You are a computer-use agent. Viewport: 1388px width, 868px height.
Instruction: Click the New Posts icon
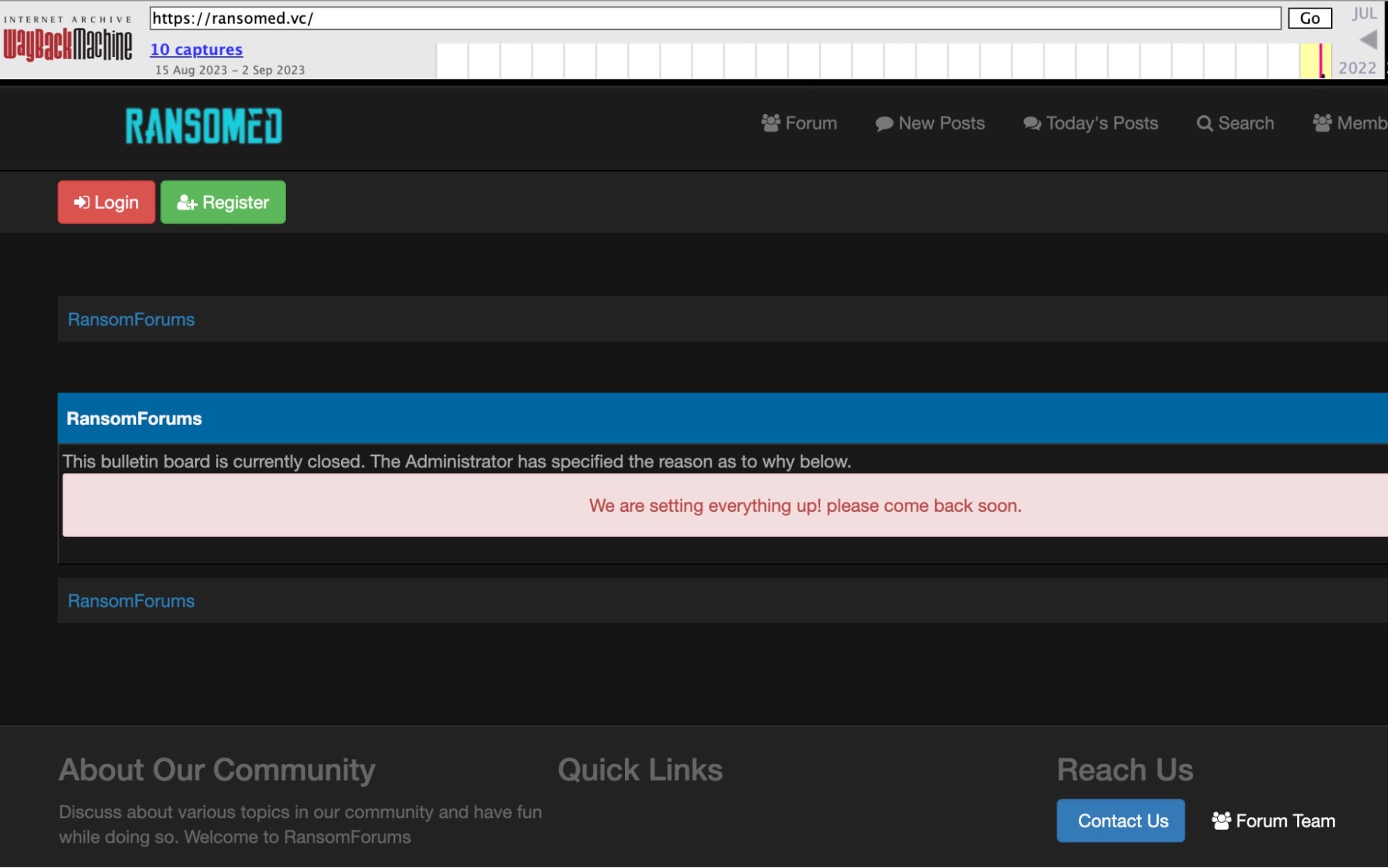884,123
